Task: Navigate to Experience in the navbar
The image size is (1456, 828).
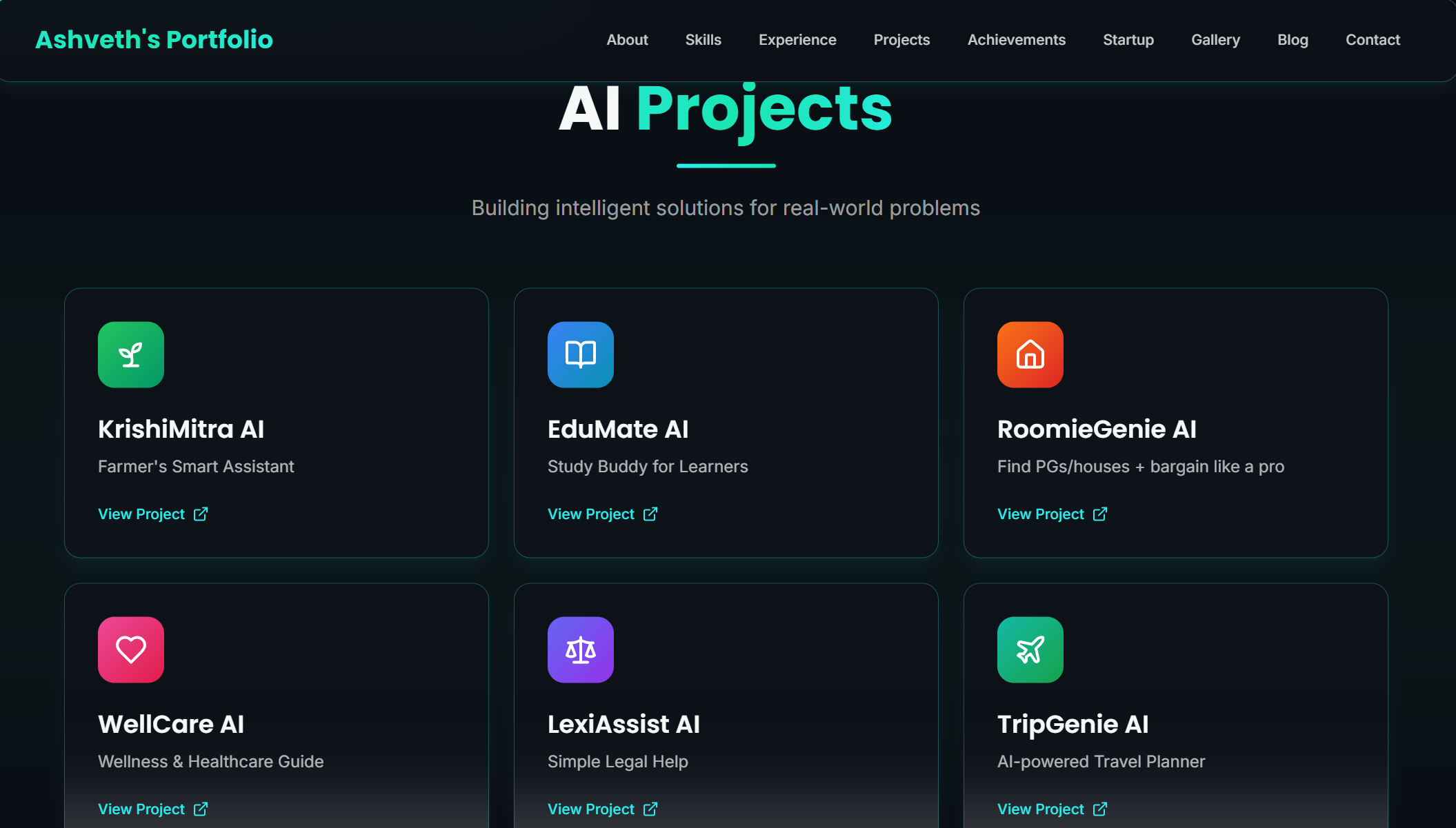Action: coord(797,40)
